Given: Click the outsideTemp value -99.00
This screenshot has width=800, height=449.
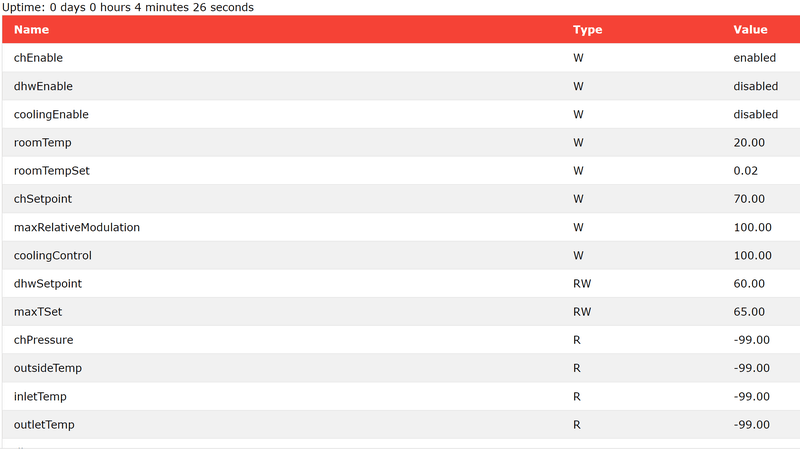Looking at the screenshot, I should [x=751, y=368].
